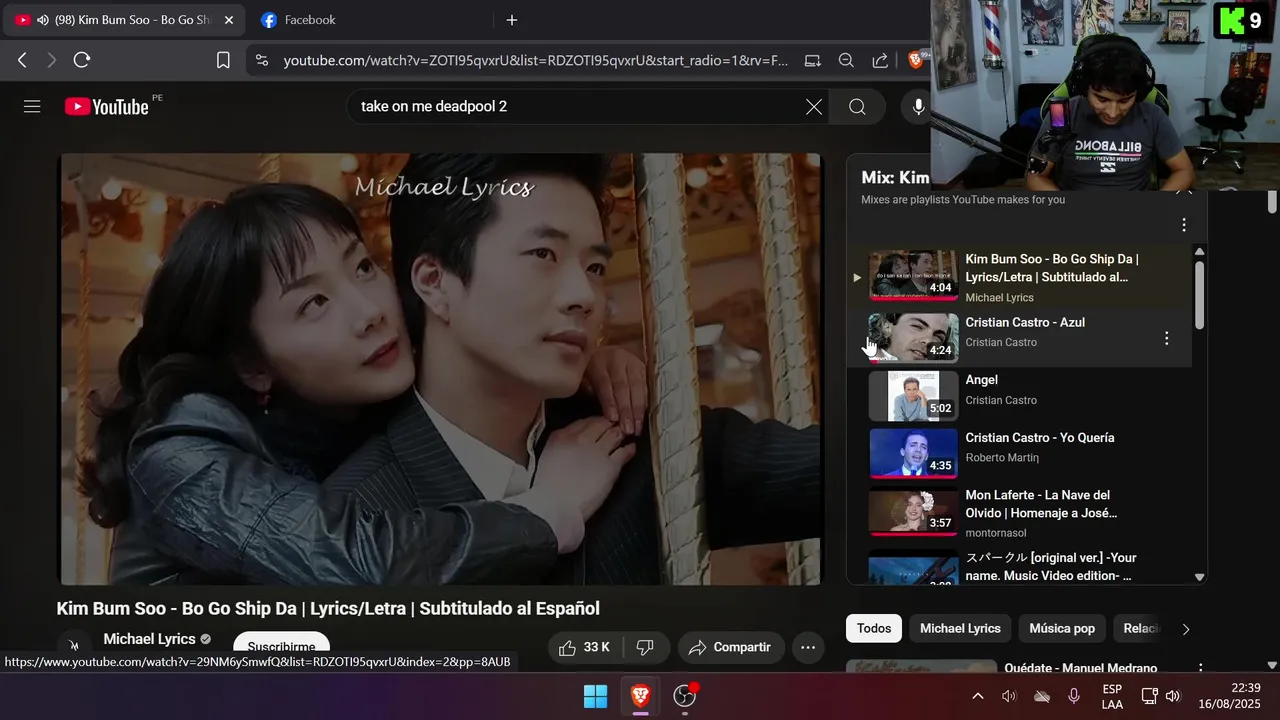Select the Música pop filter chip

[x=1062, y=628]
